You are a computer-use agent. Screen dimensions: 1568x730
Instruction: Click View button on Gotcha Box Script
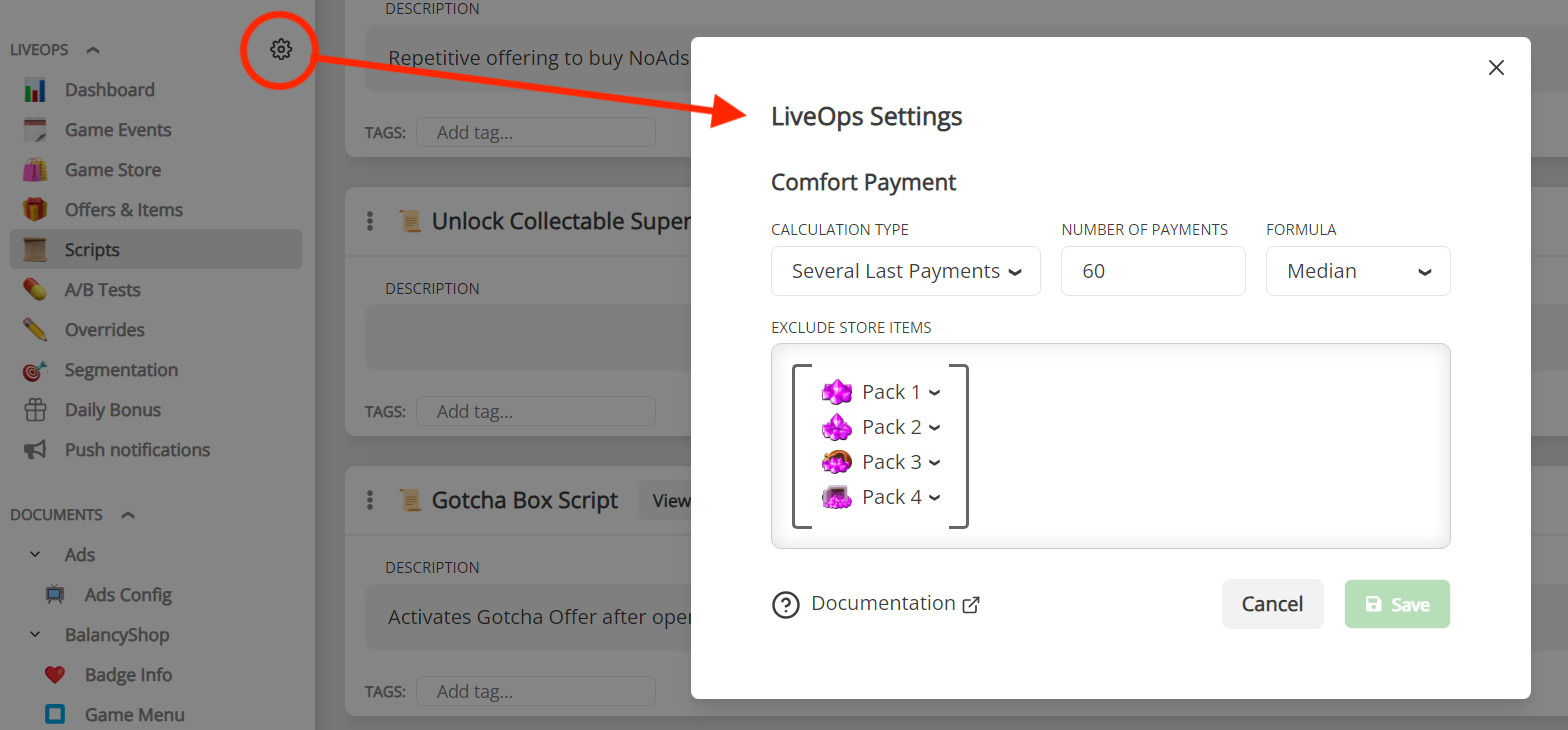coord(666,500)
